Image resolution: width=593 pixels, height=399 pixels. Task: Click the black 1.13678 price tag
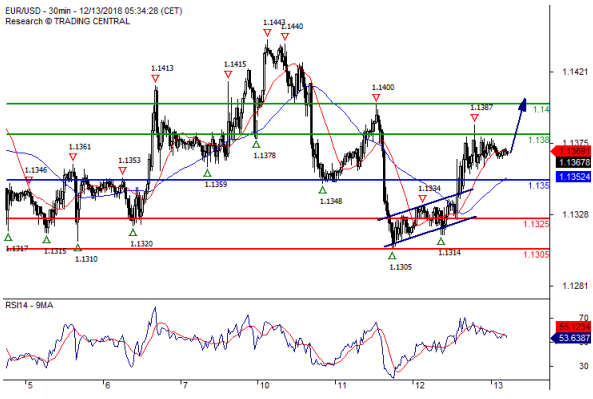[x=573, y=163]
